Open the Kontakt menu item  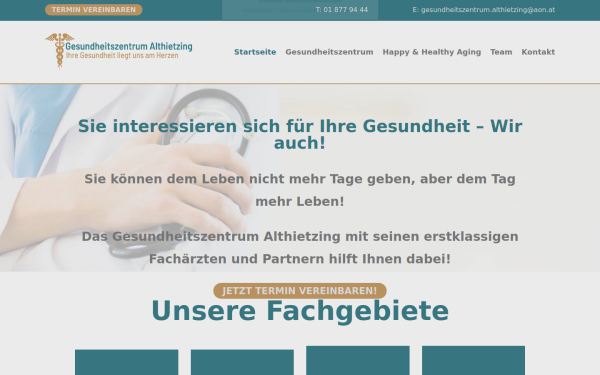click(538, 52)
